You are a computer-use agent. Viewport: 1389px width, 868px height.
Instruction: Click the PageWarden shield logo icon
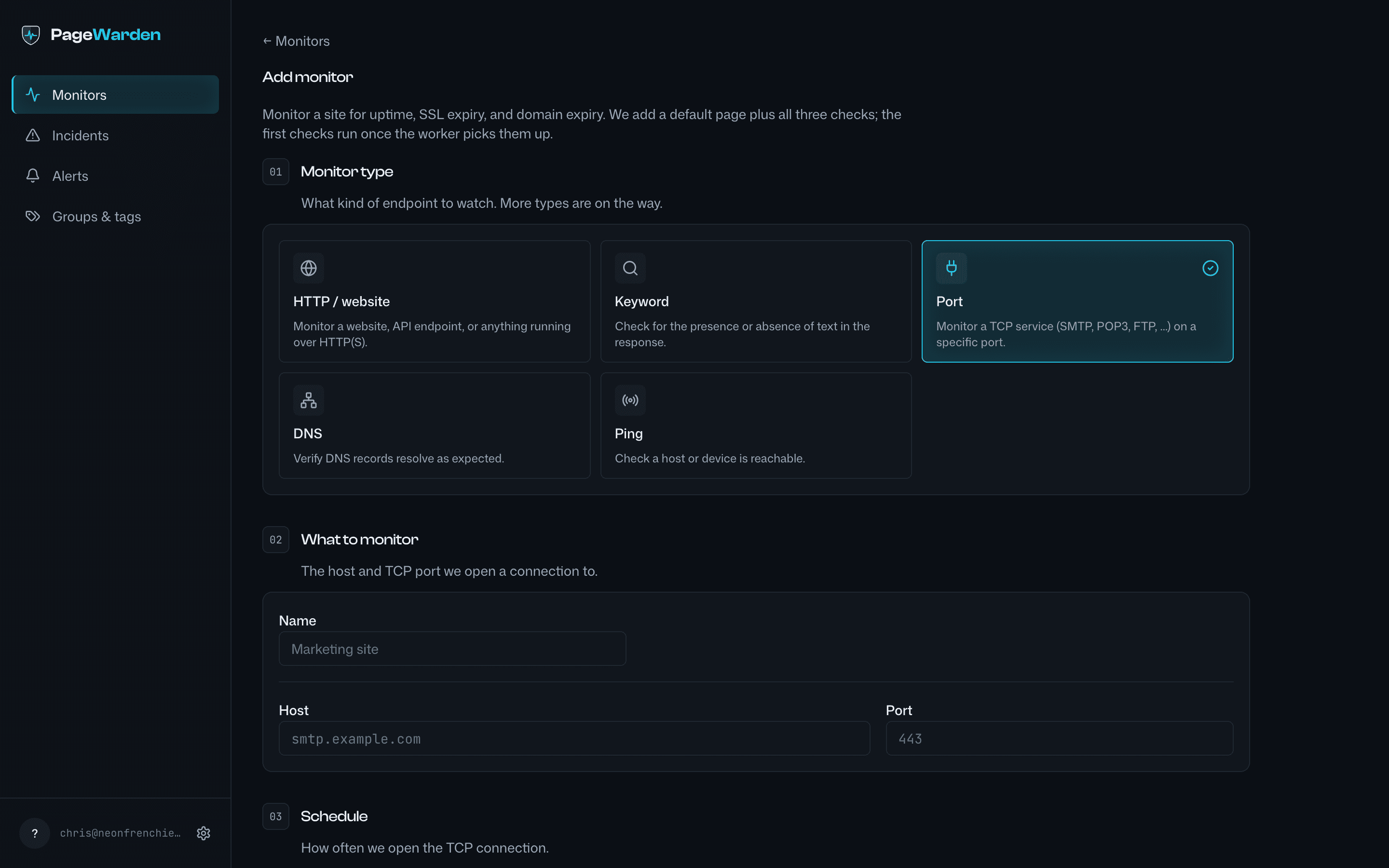[x=31, y=34]
